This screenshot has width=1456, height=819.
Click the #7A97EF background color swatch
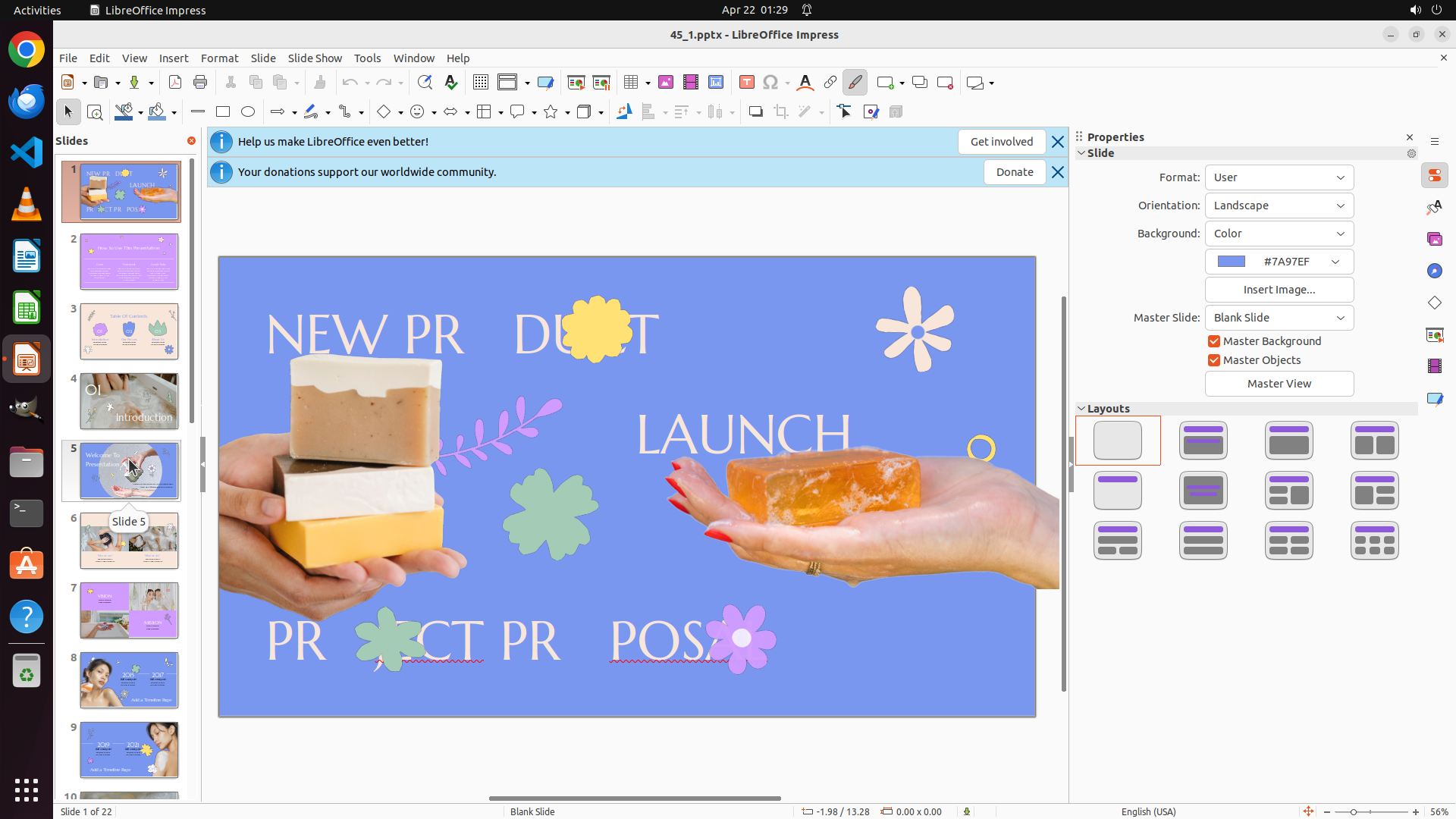pos(1232,262)
